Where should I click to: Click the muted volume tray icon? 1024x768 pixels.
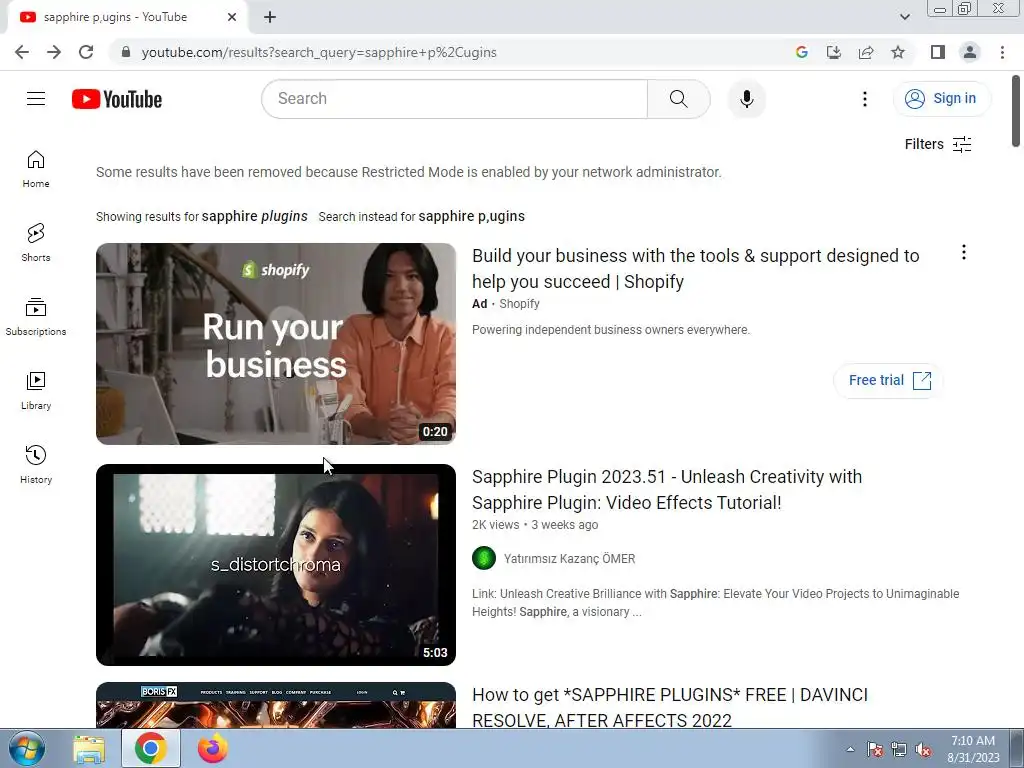923,749
